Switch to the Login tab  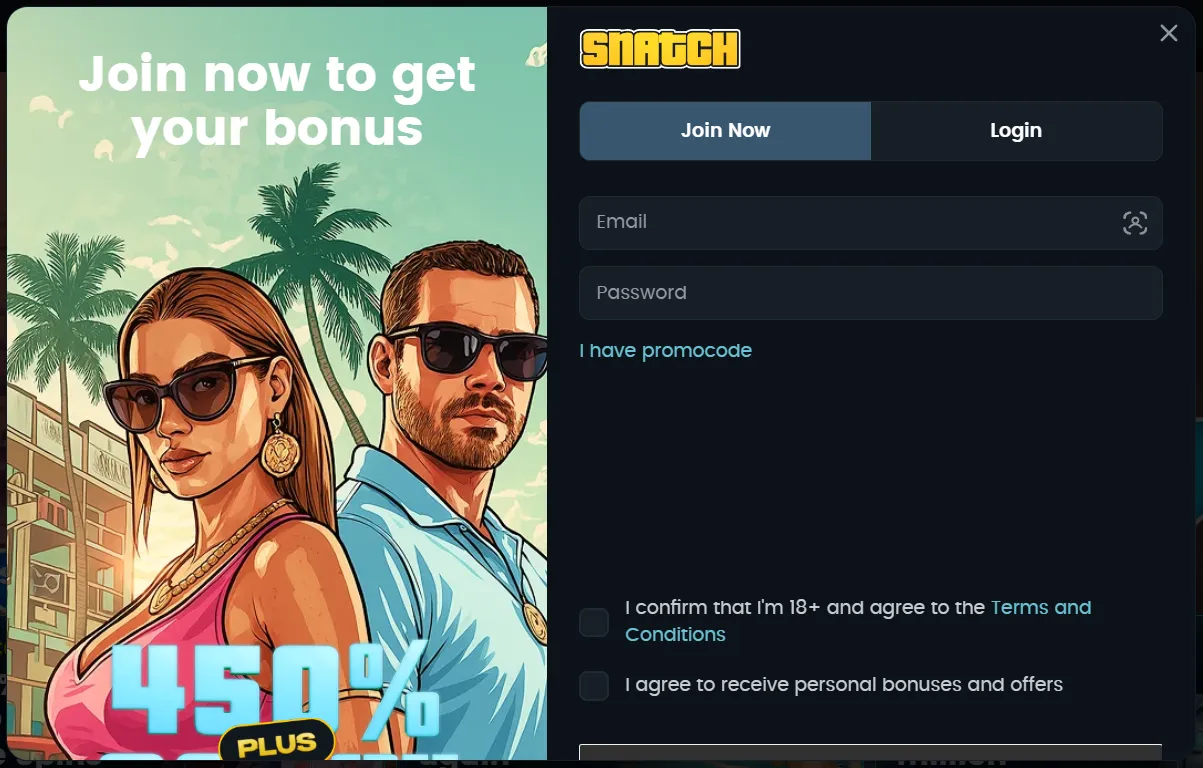coord(1016,131)
